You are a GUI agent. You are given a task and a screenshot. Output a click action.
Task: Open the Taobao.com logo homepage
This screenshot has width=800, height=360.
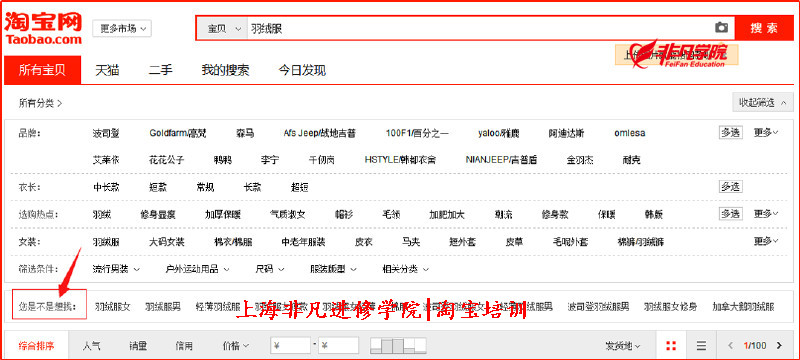tap(43, 29)
